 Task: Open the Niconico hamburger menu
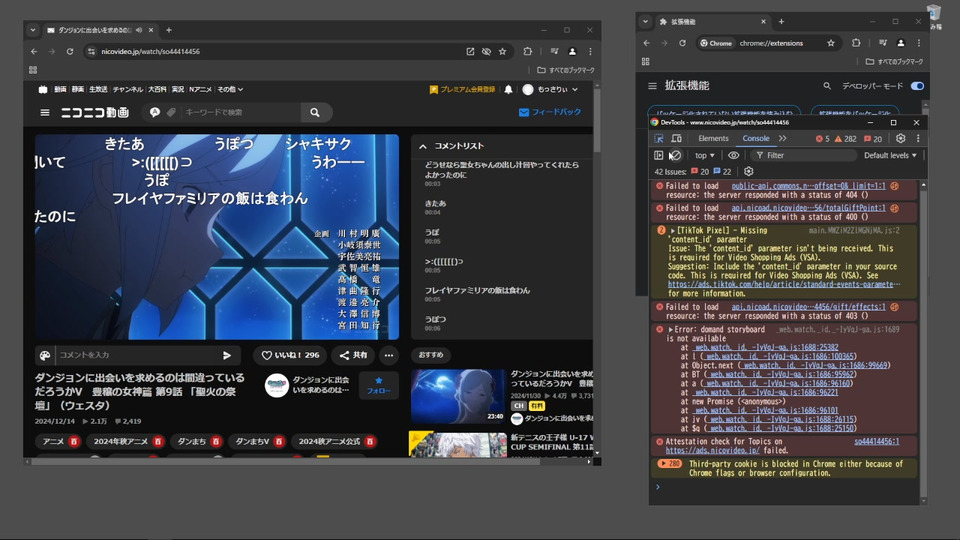(44, 113)
